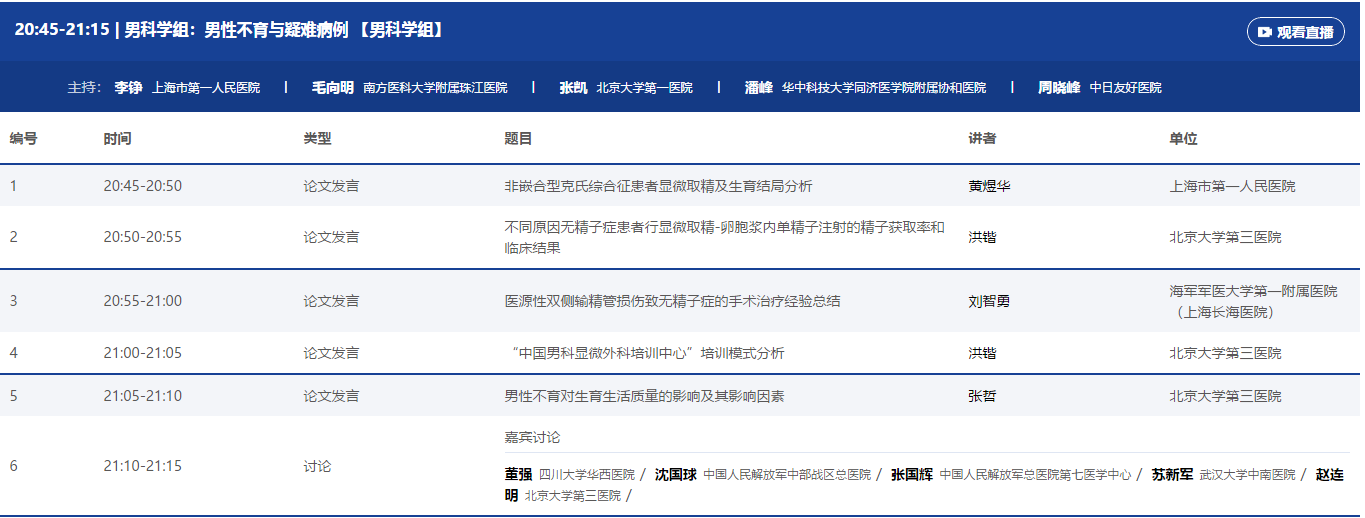
Task: Open panelist 沈国球 in the discussion row
Action: pyautogui.click(x=676, y=475)
